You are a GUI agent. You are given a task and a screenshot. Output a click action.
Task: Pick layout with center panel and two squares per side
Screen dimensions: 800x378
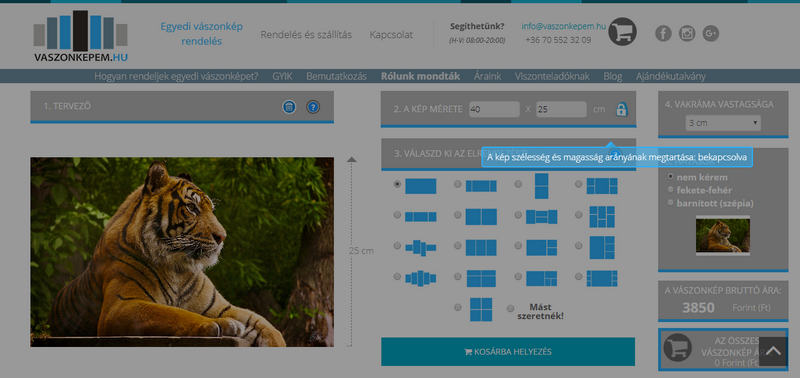click(602, 186)
